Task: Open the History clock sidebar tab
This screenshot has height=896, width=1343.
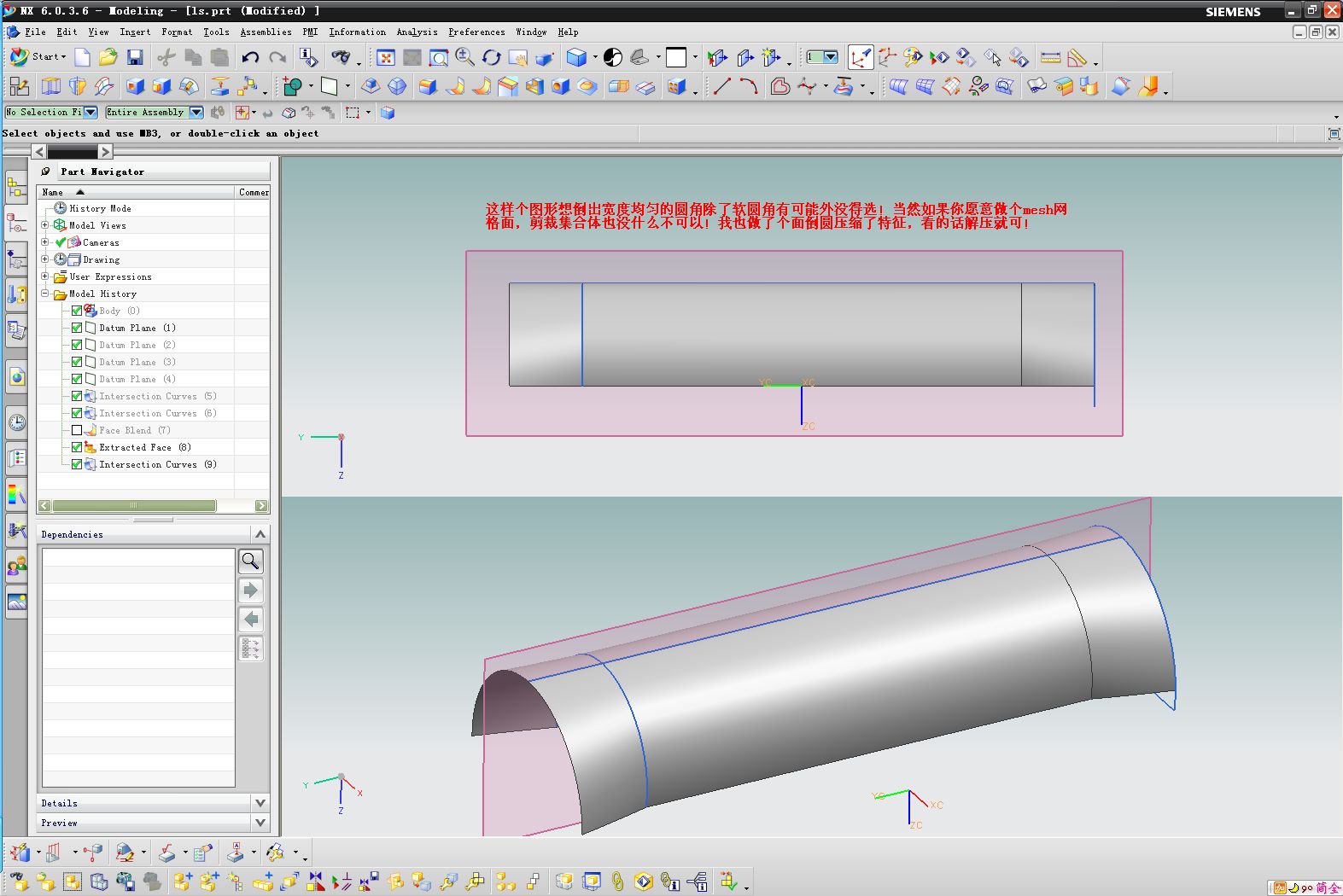Action: 16,422
